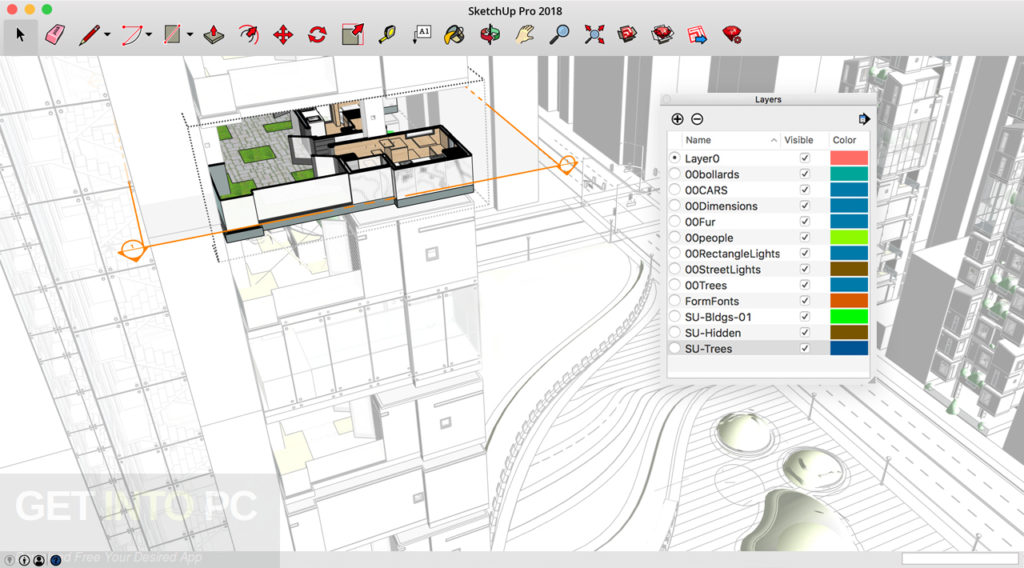Select the red Move tool
The height and width of the screenshot is (568, 1024).
coord(283,35)
